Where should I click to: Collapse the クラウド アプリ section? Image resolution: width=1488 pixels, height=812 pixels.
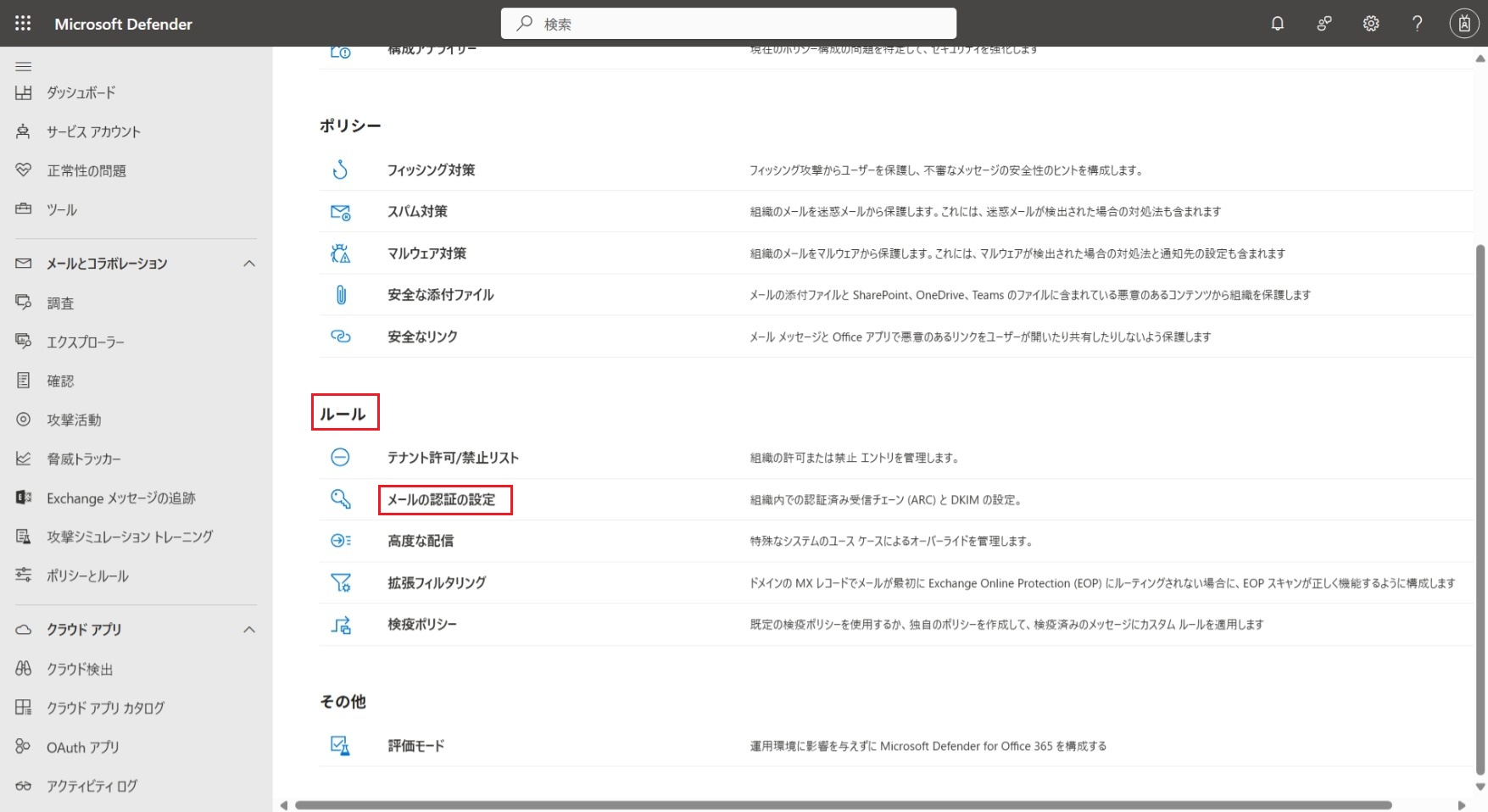pos(249,630)
